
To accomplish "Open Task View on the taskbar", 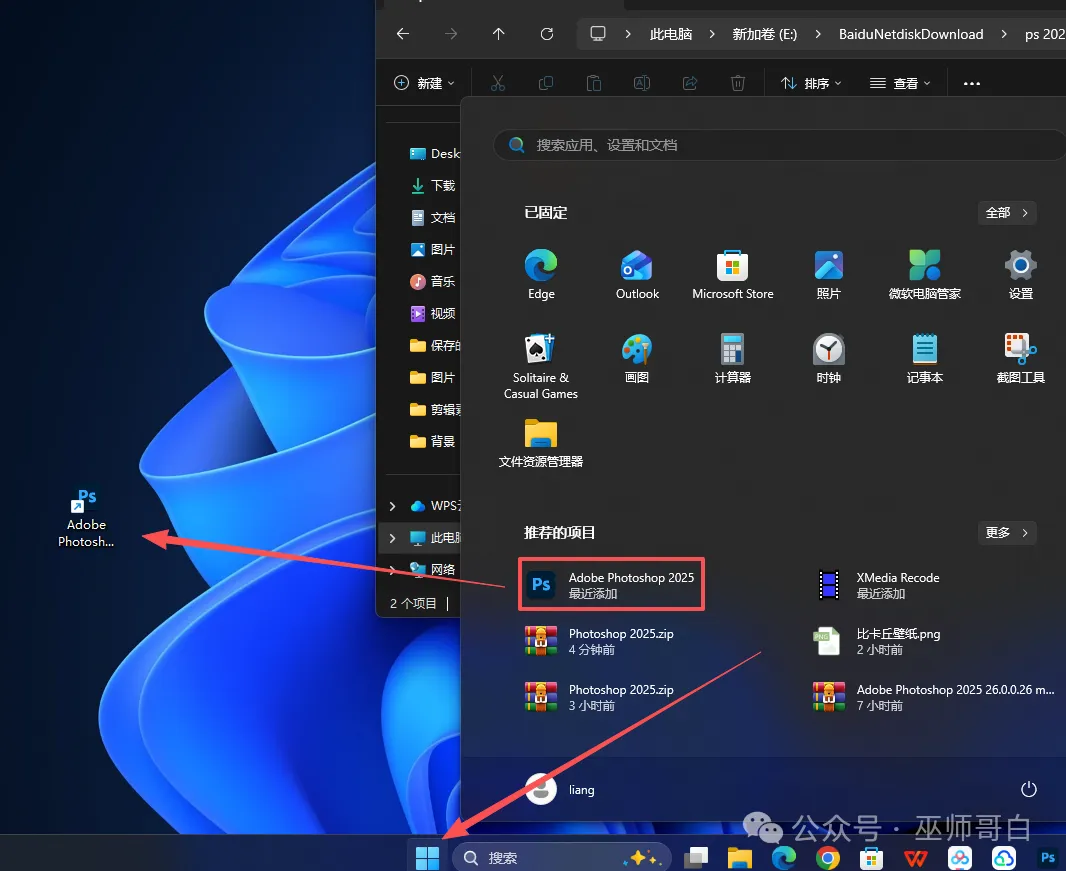I will click(696, 858).
